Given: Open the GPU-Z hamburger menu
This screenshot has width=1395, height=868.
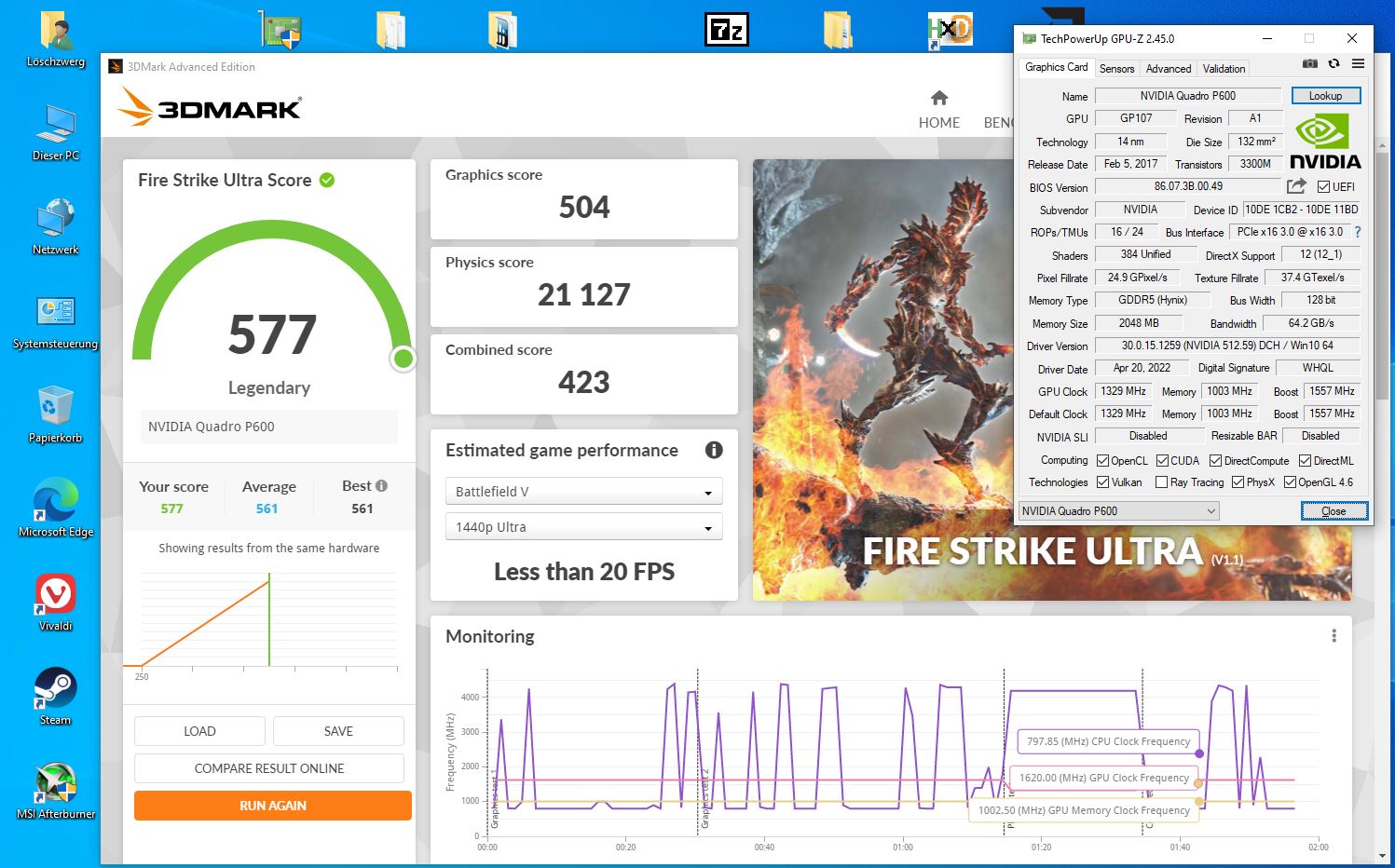Looking at the screenshot, I should pos(1358,63).
